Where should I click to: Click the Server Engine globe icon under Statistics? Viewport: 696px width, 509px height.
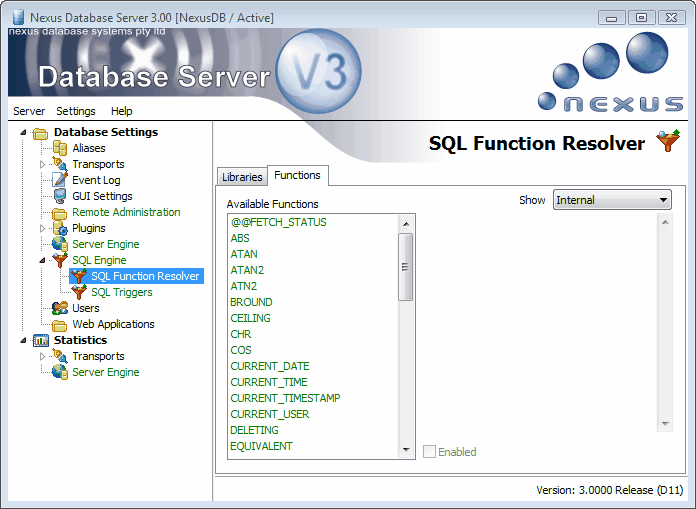[x=59, y=372]
